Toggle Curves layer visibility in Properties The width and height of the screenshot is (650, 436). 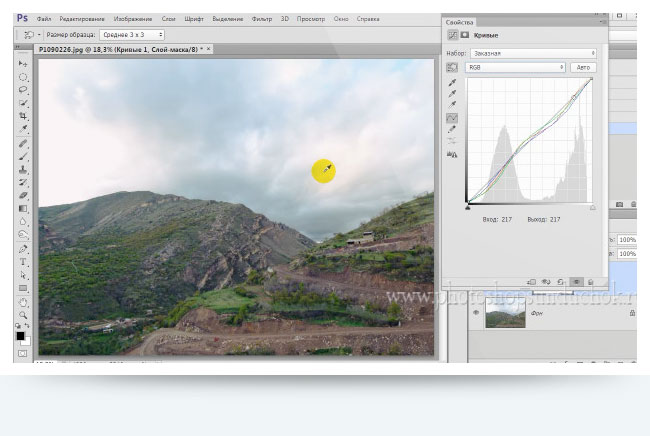(x=576, y=282)
